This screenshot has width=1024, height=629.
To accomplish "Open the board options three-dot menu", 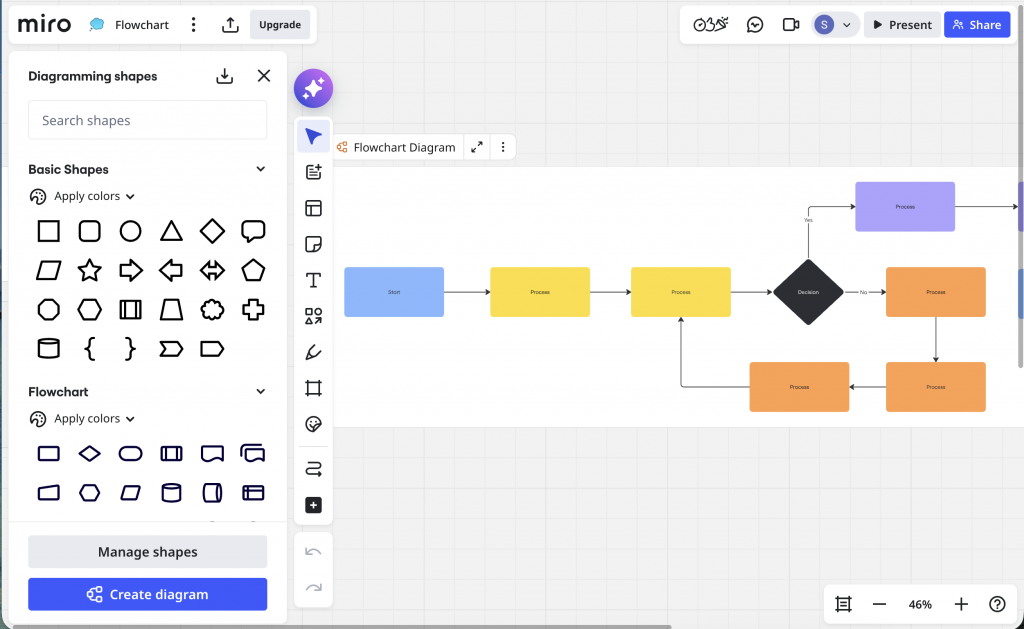I will [193, 24].
